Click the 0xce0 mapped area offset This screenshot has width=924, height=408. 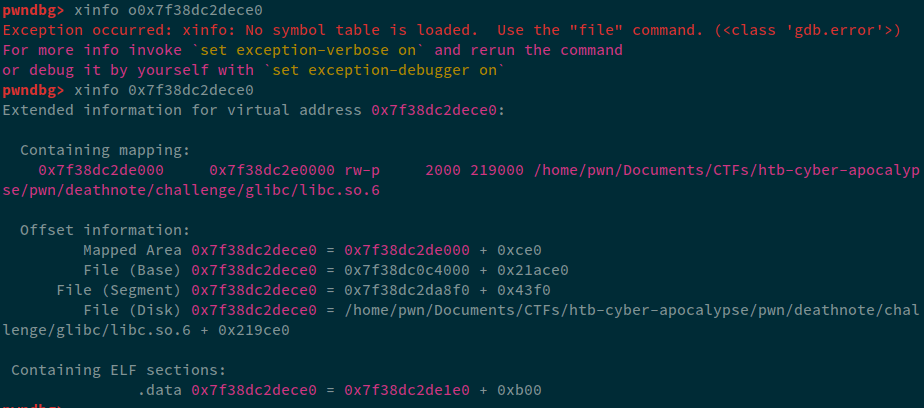pos(522,250)
